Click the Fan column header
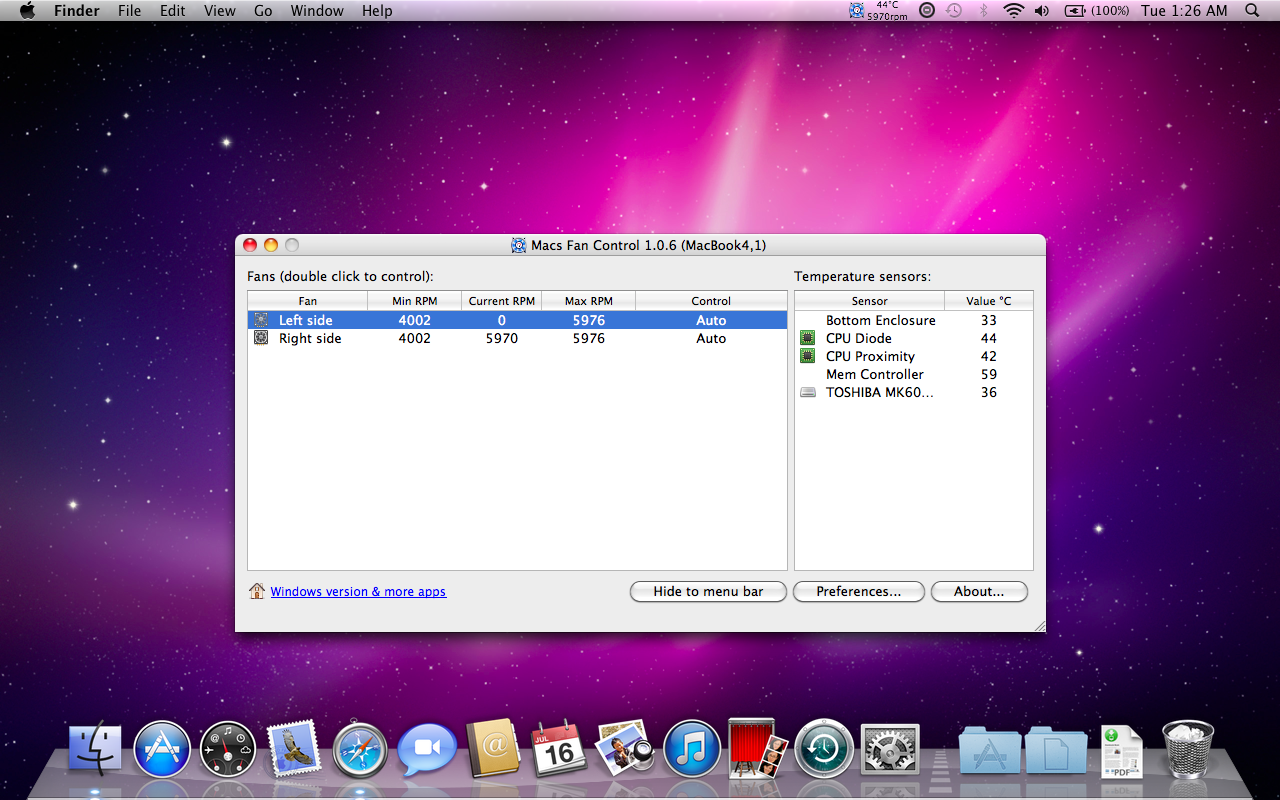This screenshot has height=800, width=1280. (x=308, y=300)
